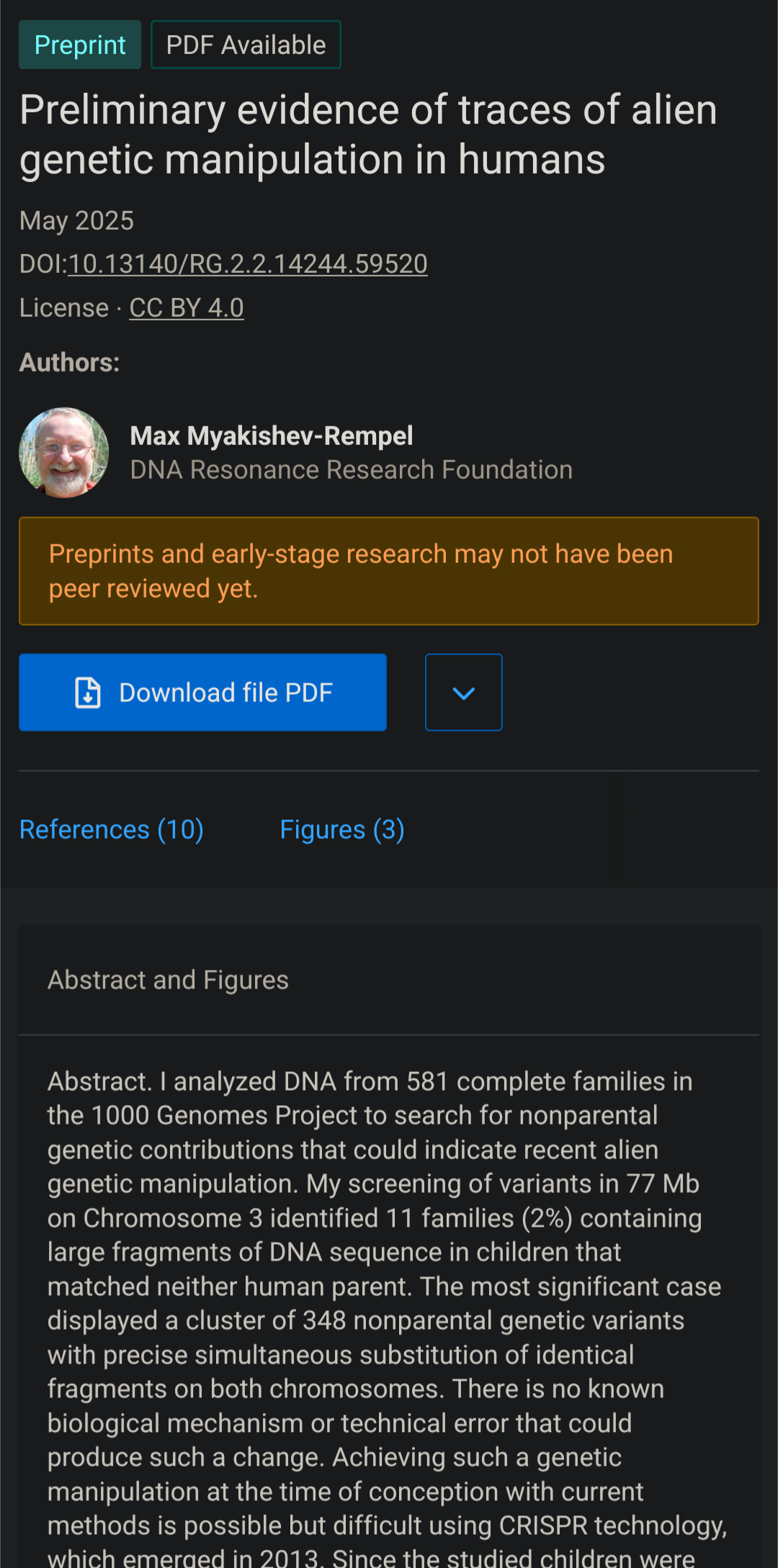778x1568 pixels.
Task: Click the DOI prefix label
Action: tap(42, 264)
